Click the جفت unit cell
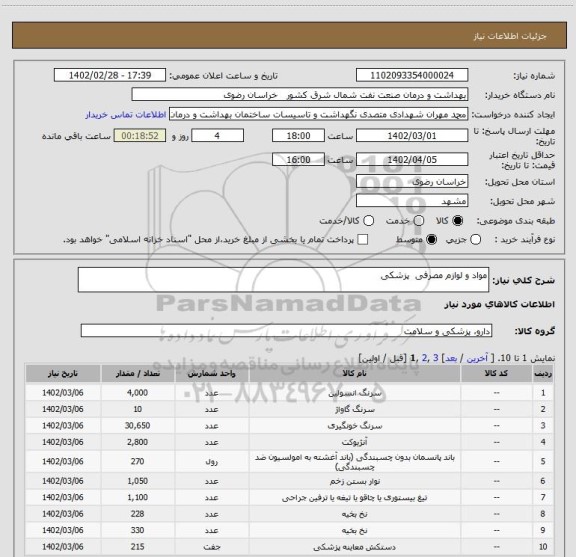 (212, 547)
